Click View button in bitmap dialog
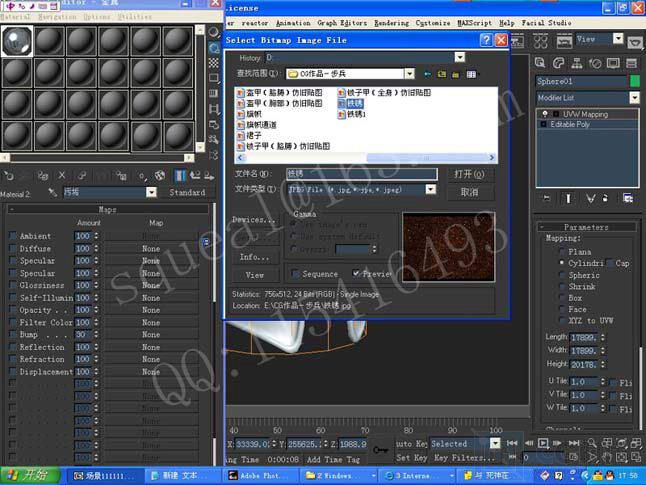The height and width of the screenshot is (485, 646). coord(255,275)
